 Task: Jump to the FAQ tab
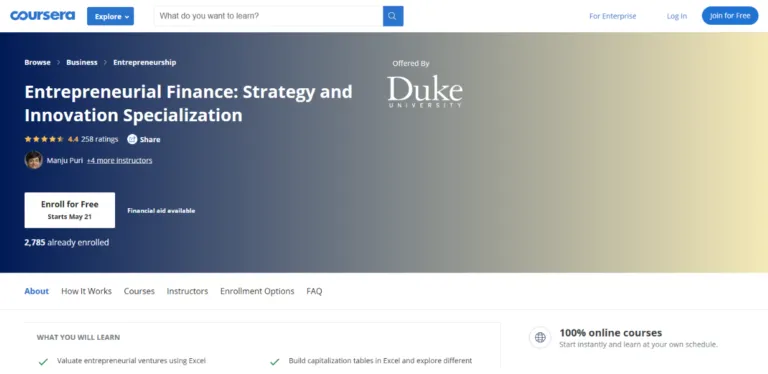[x=314, y=291]
